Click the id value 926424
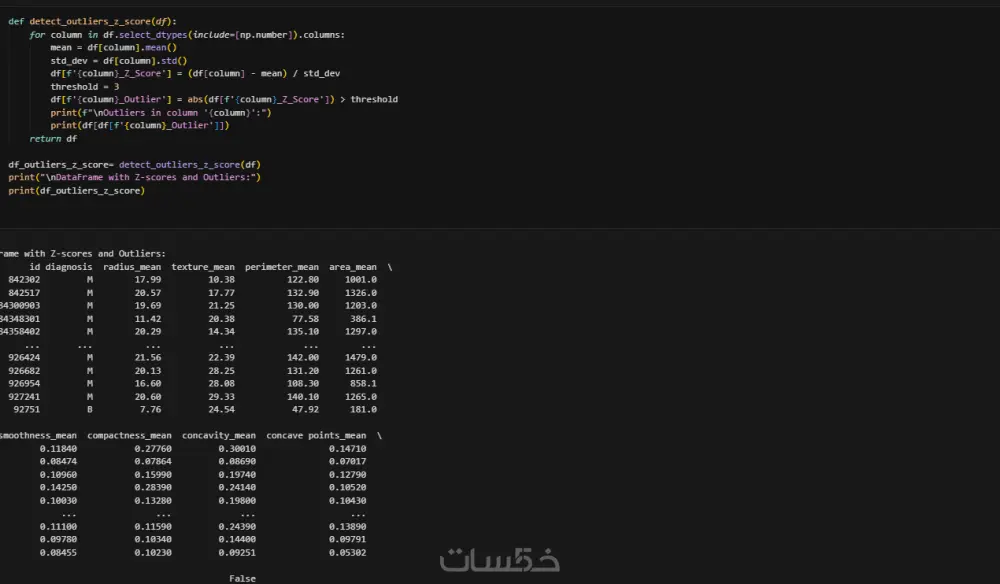The height and width of the screenshot is (584, 1000). pyautogui.click(x=24, y=358)
